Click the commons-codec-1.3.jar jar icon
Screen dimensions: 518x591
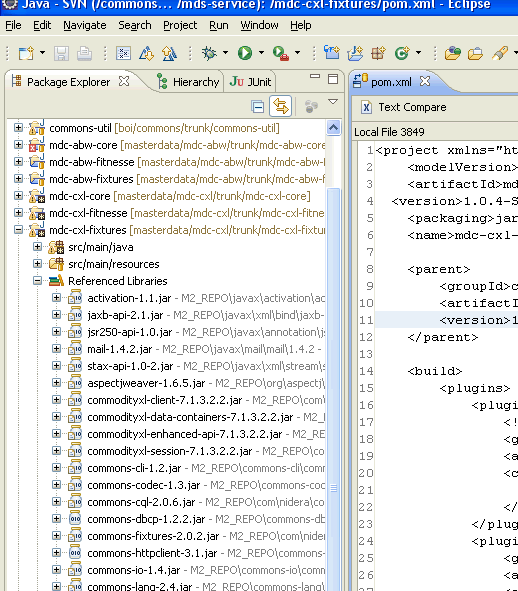[75, 485]
